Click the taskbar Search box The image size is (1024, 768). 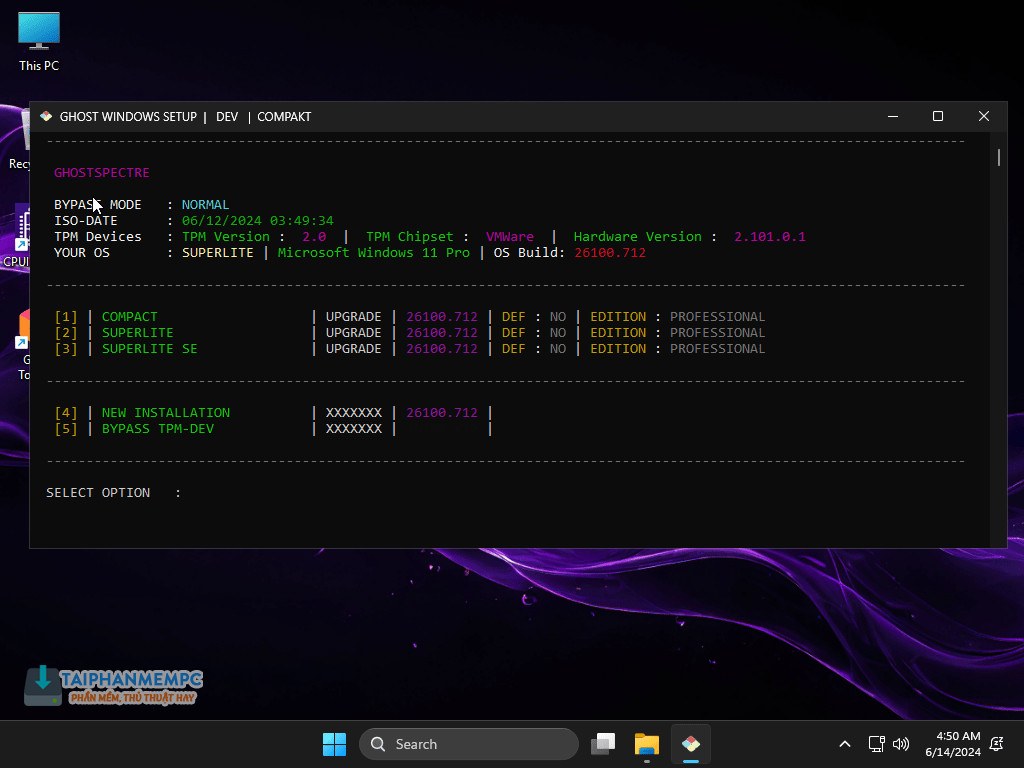point(468,744)
